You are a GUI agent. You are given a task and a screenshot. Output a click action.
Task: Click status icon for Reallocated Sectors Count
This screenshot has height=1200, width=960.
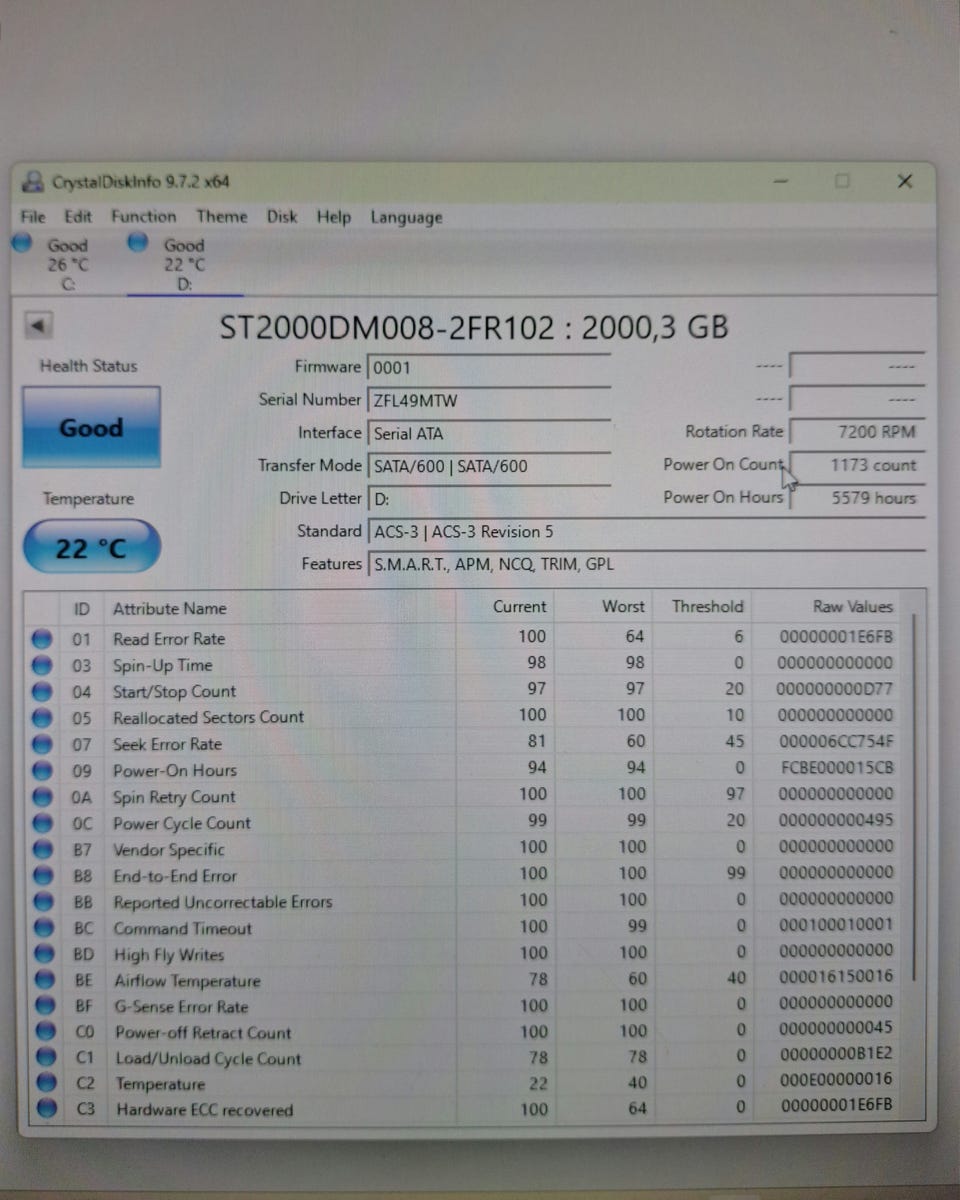pyautogui.click(x=42, y=717)
